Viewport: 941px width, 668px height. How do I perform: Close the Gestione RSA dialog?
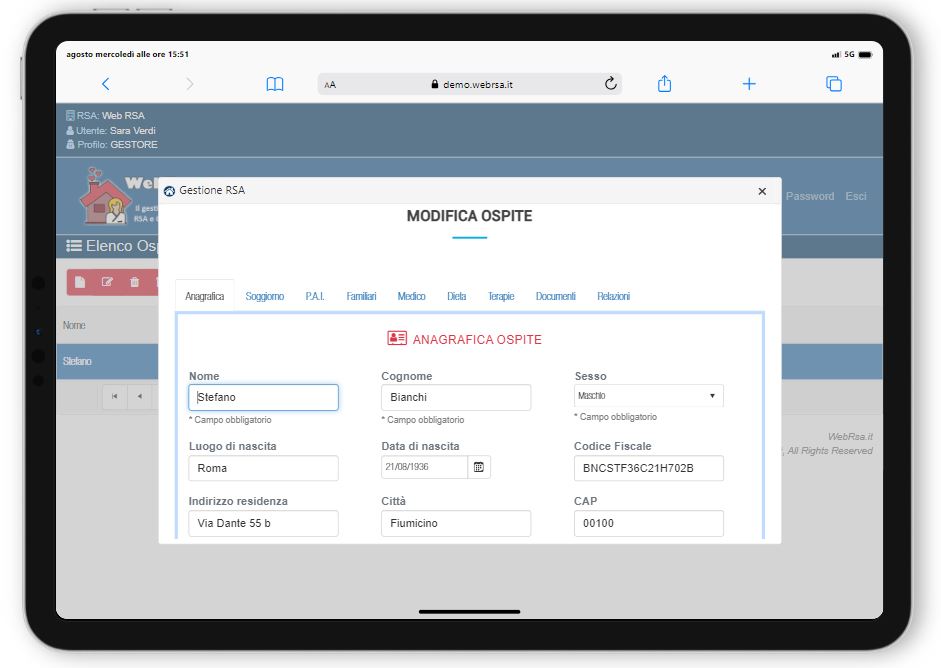click(762, 191)
